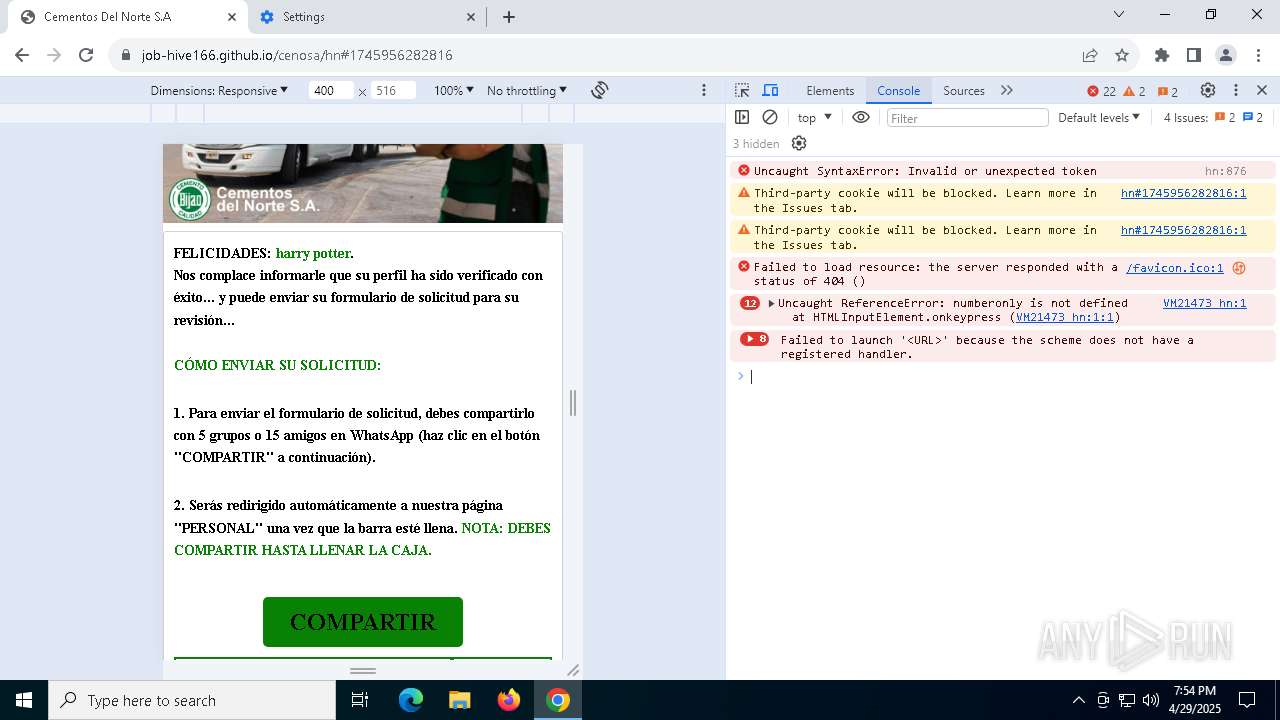Expand the Uncaught ReferenceError message
This screenshot has height=720, width=1280.
click(x=771, y=303)
